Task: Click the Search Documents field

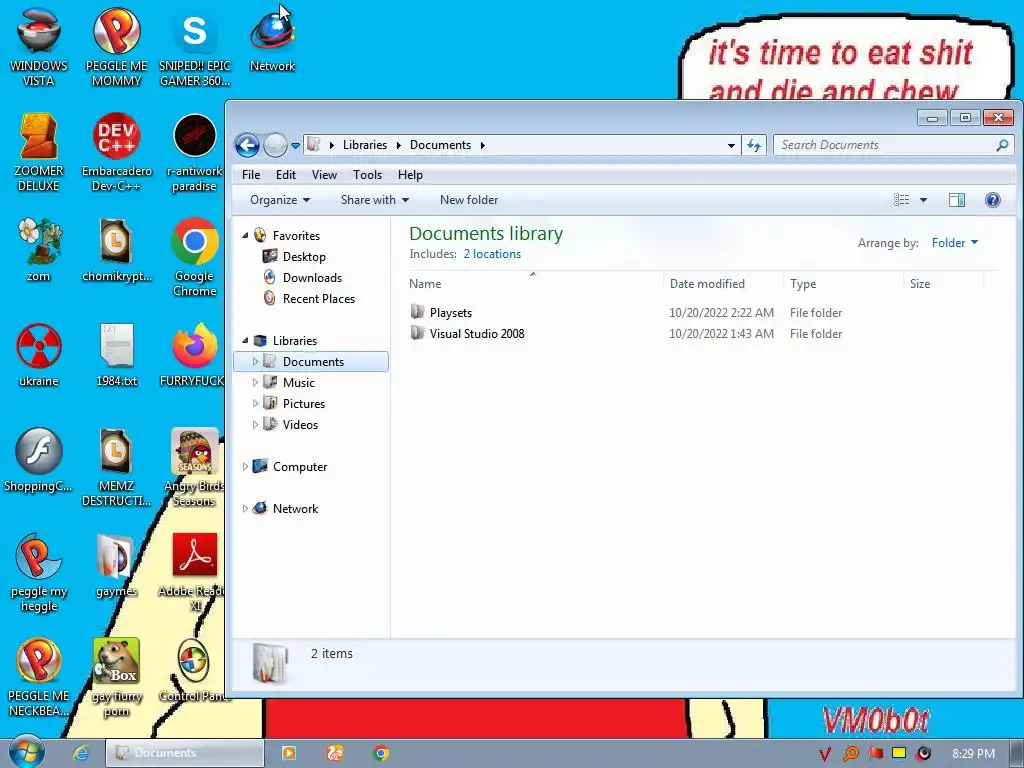Action: pos(885,145)
